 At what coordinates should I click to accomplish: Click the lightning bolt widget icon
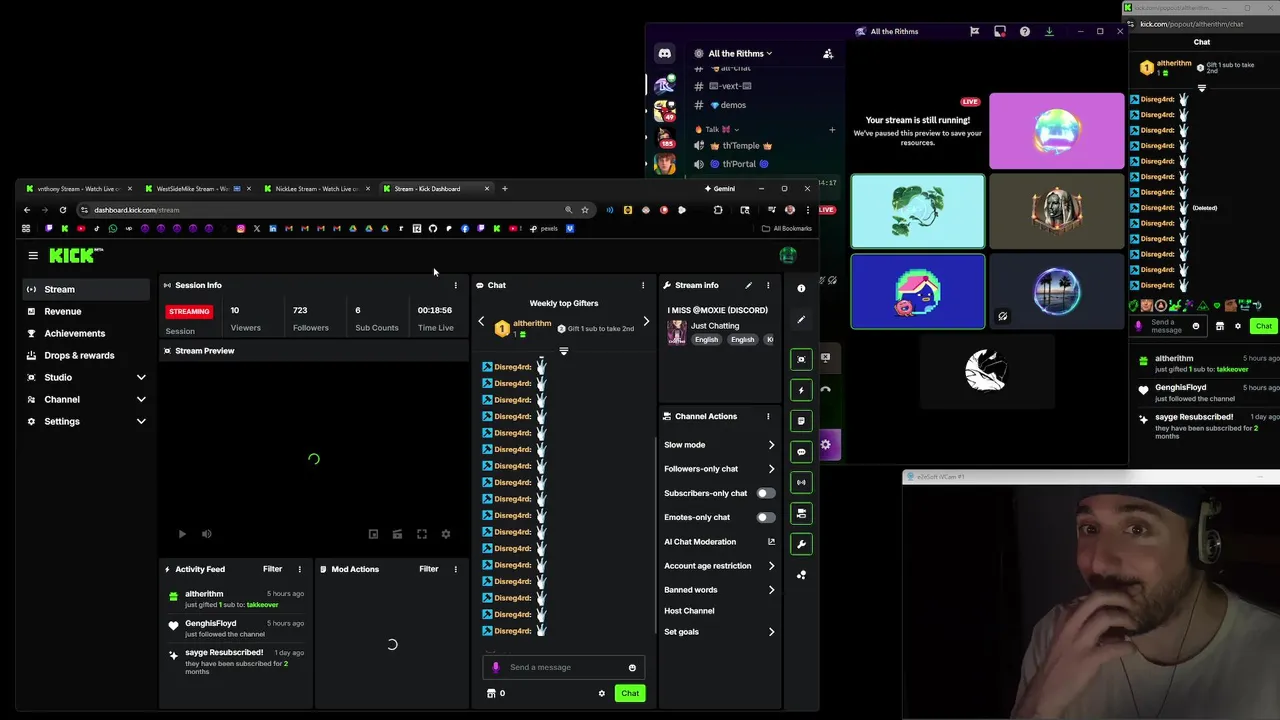801,390
